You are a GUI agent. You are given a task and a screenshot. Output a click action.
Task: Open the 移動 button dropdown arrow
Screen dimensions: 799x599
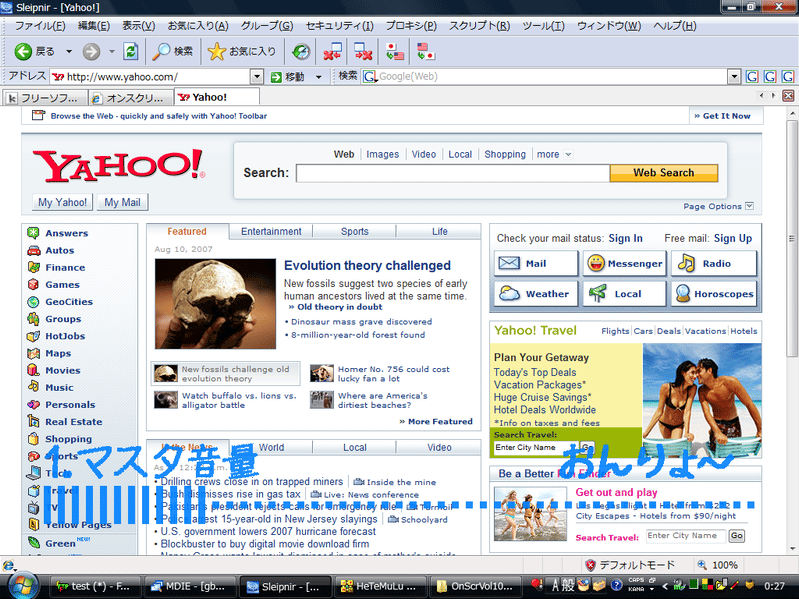[319, 77]
